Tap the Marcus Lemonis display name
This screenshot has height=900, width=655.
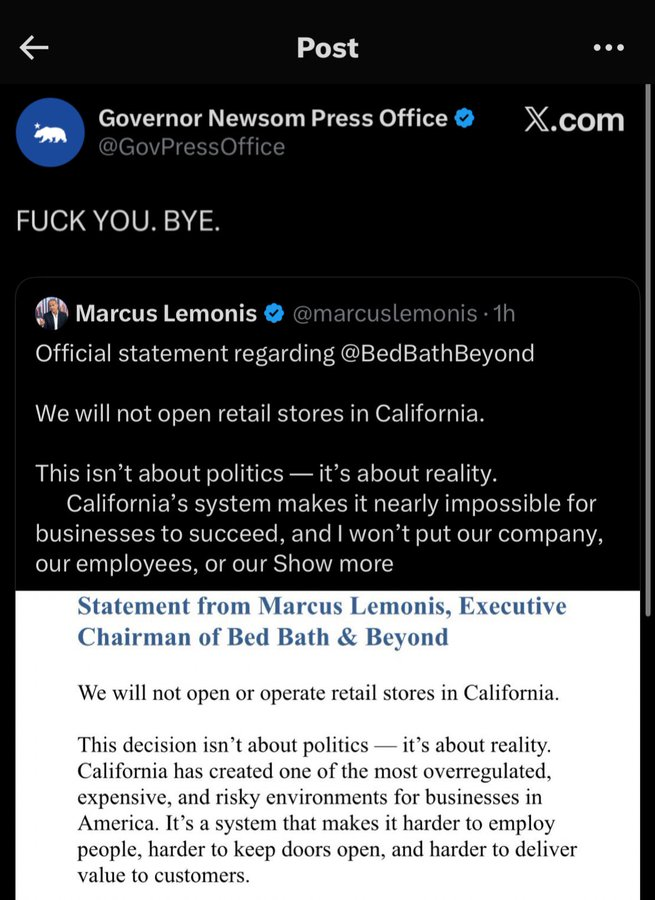(166, 313)
